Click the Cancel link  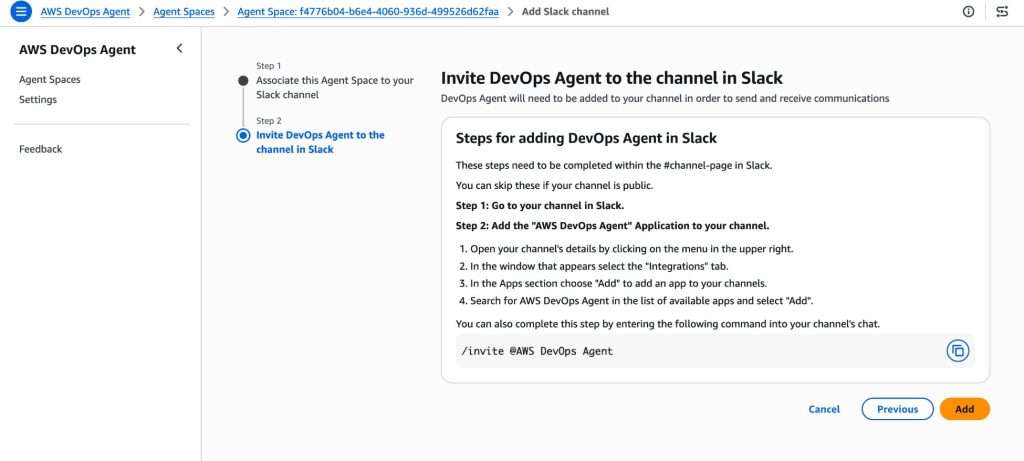pos(824,409)
